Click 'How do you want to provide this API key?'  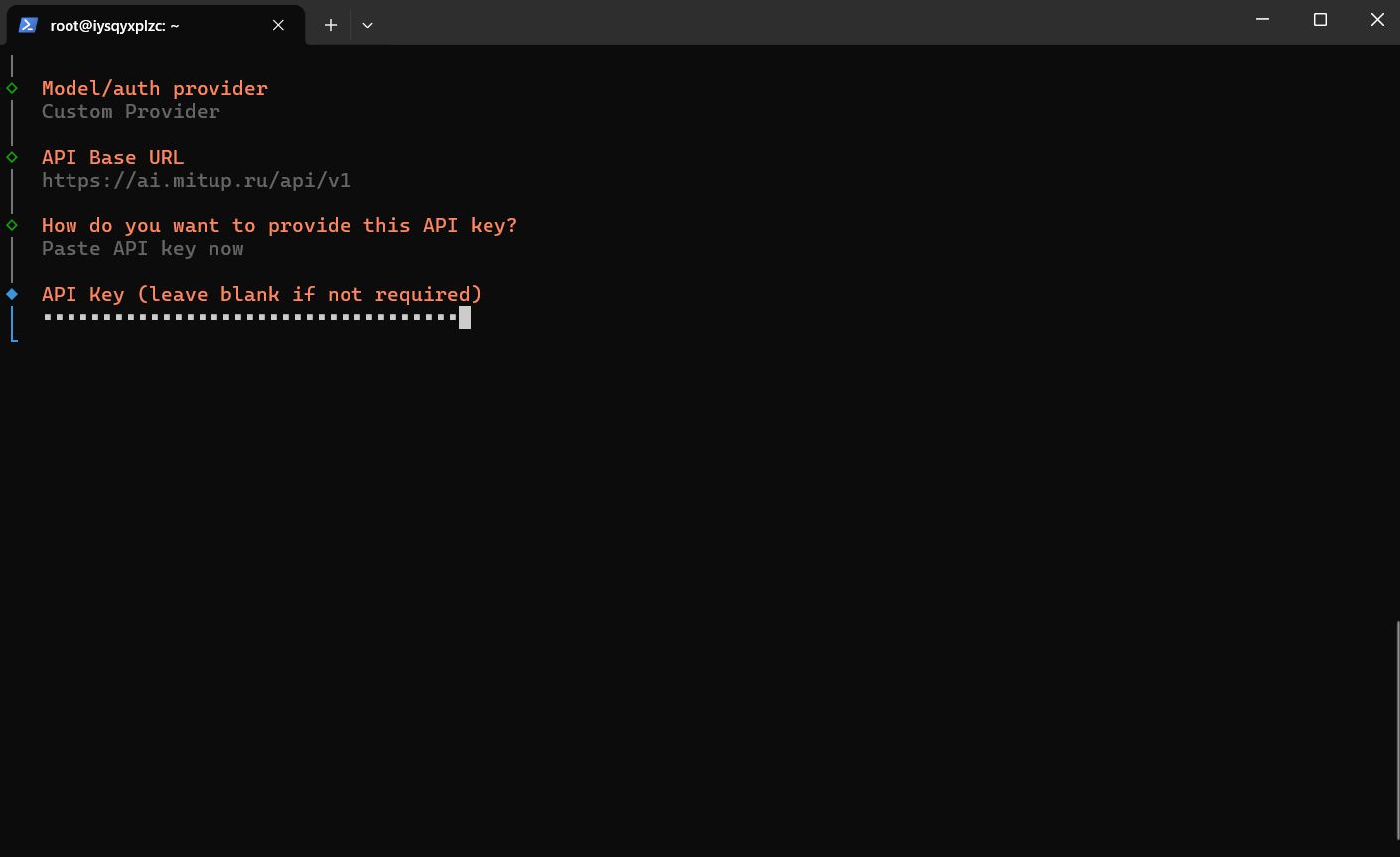[279, 225]
